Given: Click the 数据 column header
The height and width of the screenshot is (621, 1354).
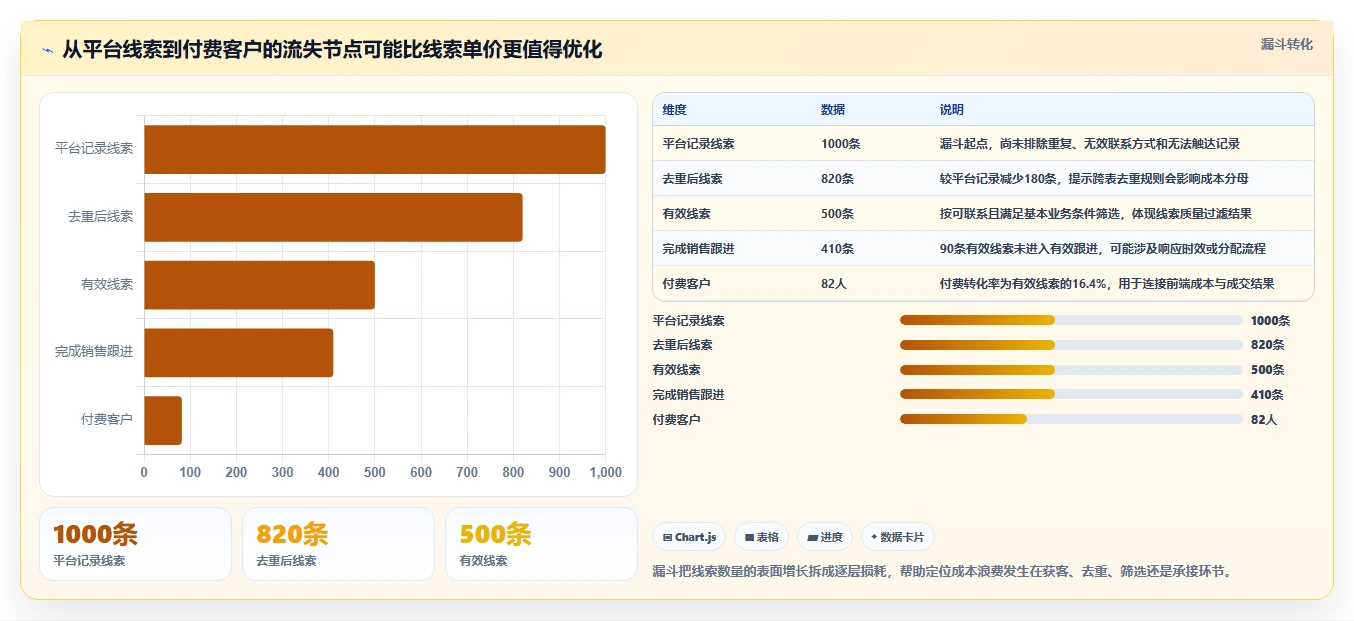Looking at the screenshot, I should 833,109.
